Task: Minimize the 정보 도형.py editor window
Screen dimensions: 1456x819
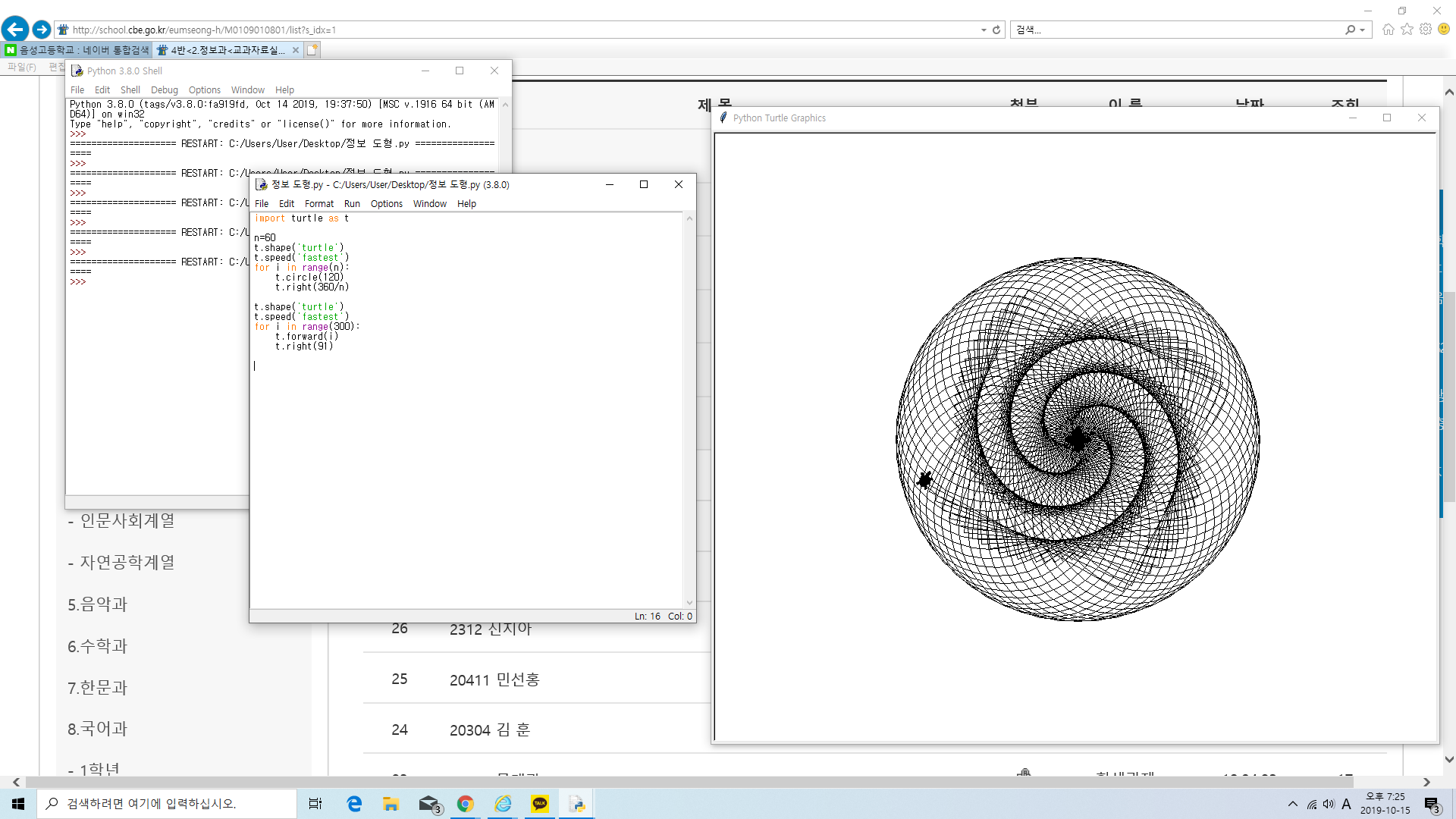Action: click(609, 184)
